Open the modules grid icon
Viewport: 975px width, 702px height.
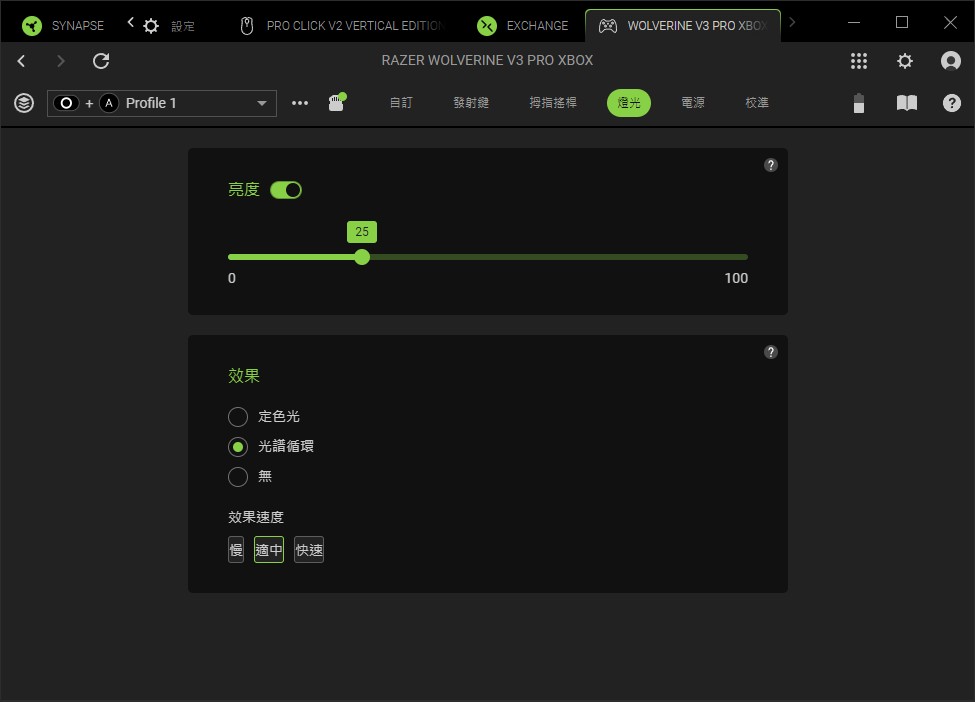[x=859, y=61]
